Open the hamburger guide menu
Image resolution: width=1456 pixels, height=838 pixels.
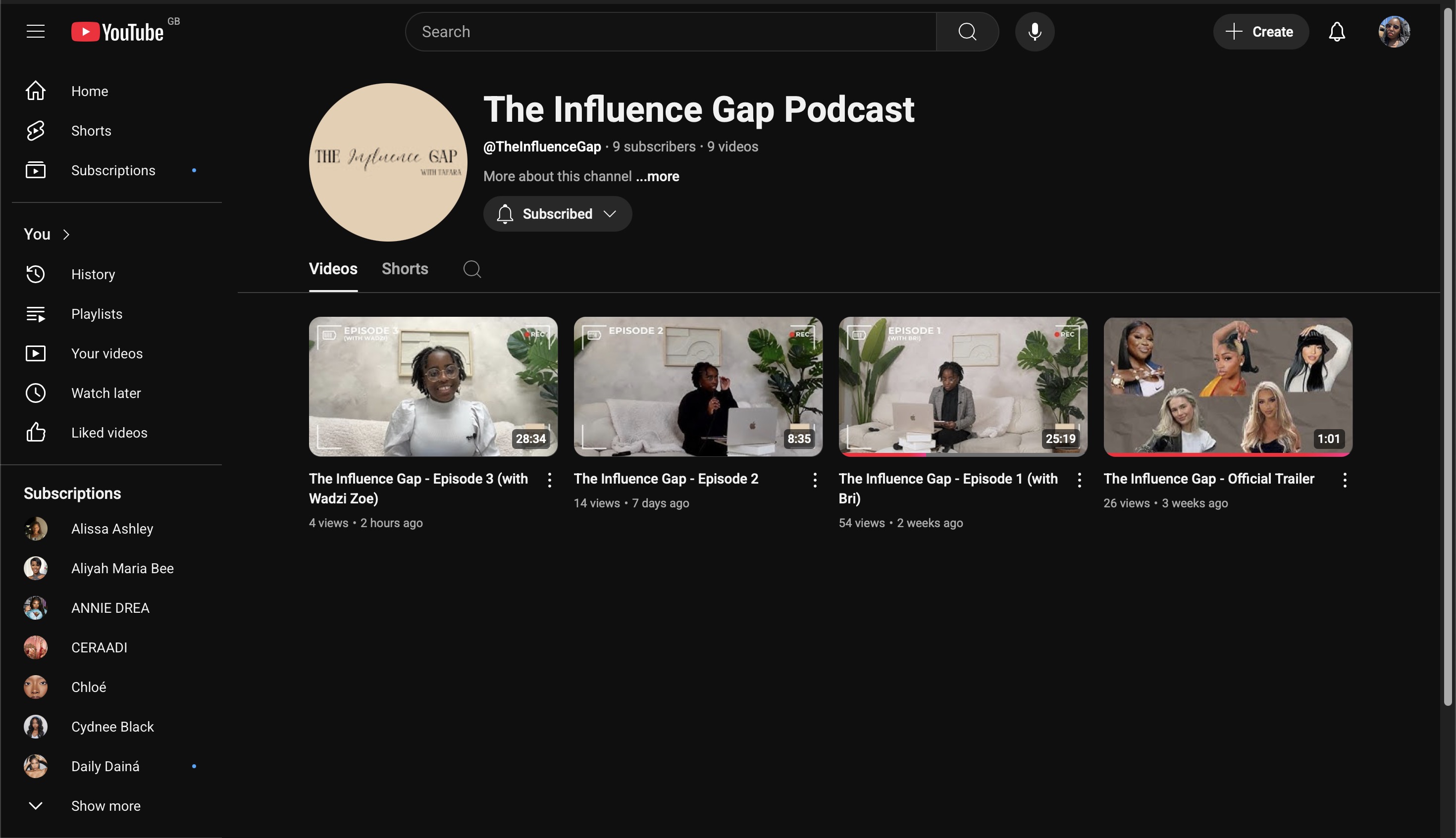click(x=36, y=31)
